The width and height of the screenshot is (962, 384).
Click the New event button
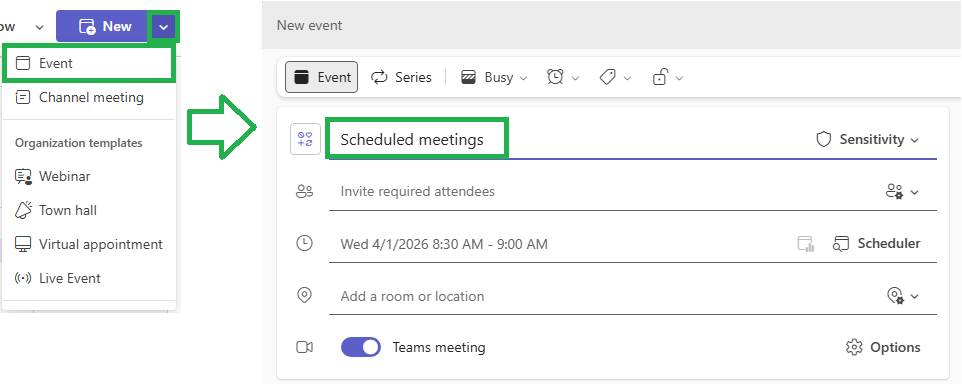pos(103,26)
